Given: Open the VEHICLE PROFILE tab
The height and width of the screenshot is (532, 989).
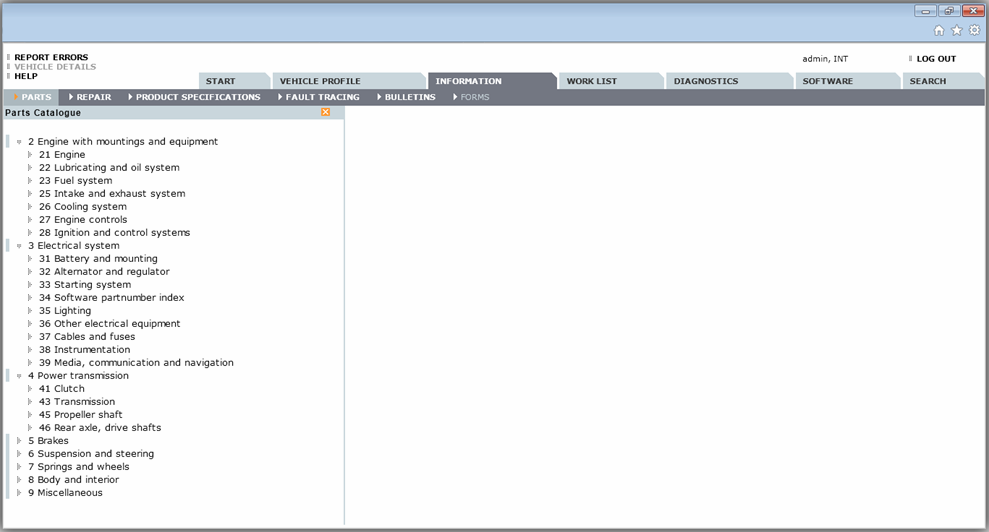Looking at the screenshot, I should pyautogui.click(x=349, y=81).
